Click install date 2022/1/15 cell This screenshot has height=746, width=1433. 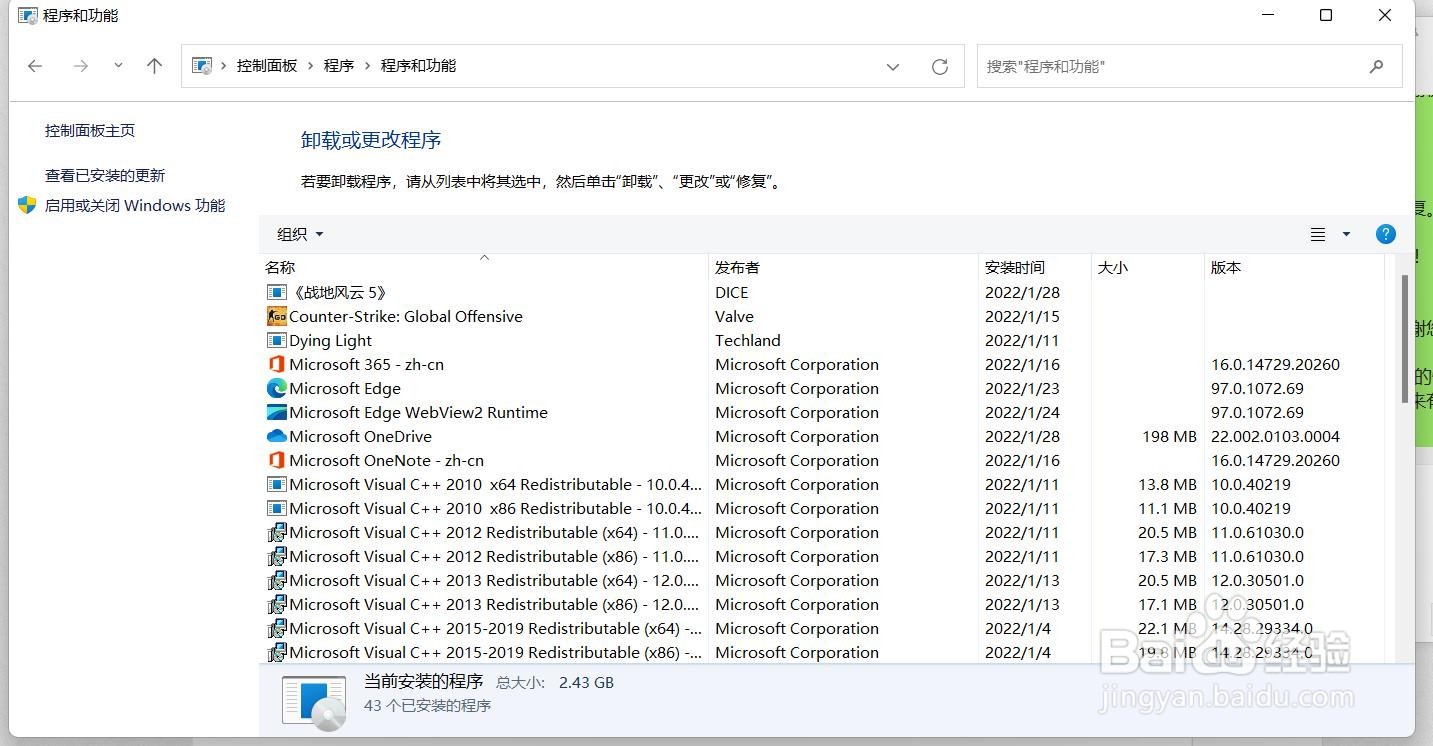[x=1022, y=317]
